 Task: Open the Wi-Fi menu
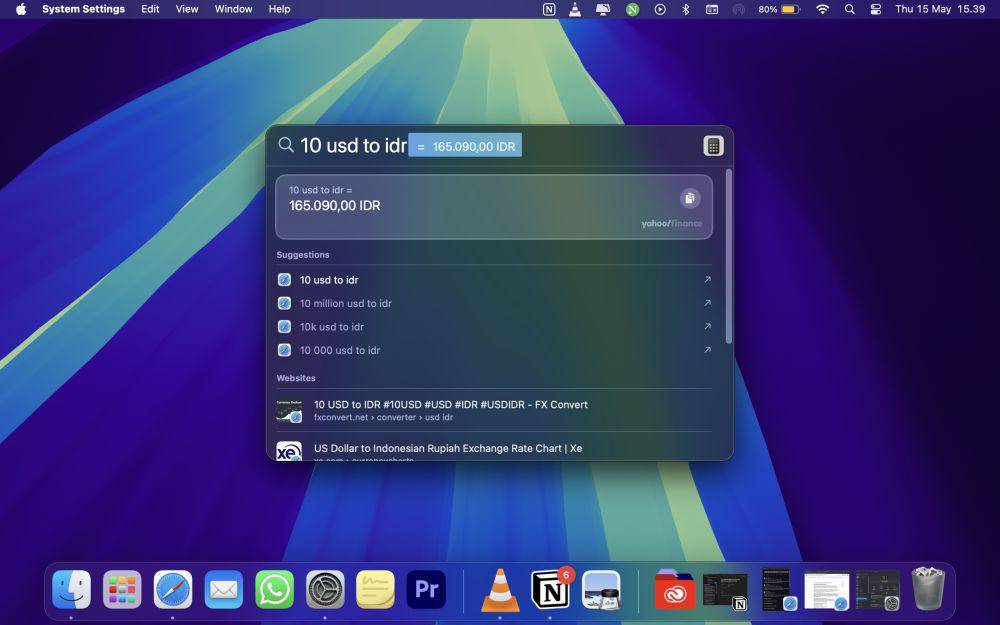(823, 9)
